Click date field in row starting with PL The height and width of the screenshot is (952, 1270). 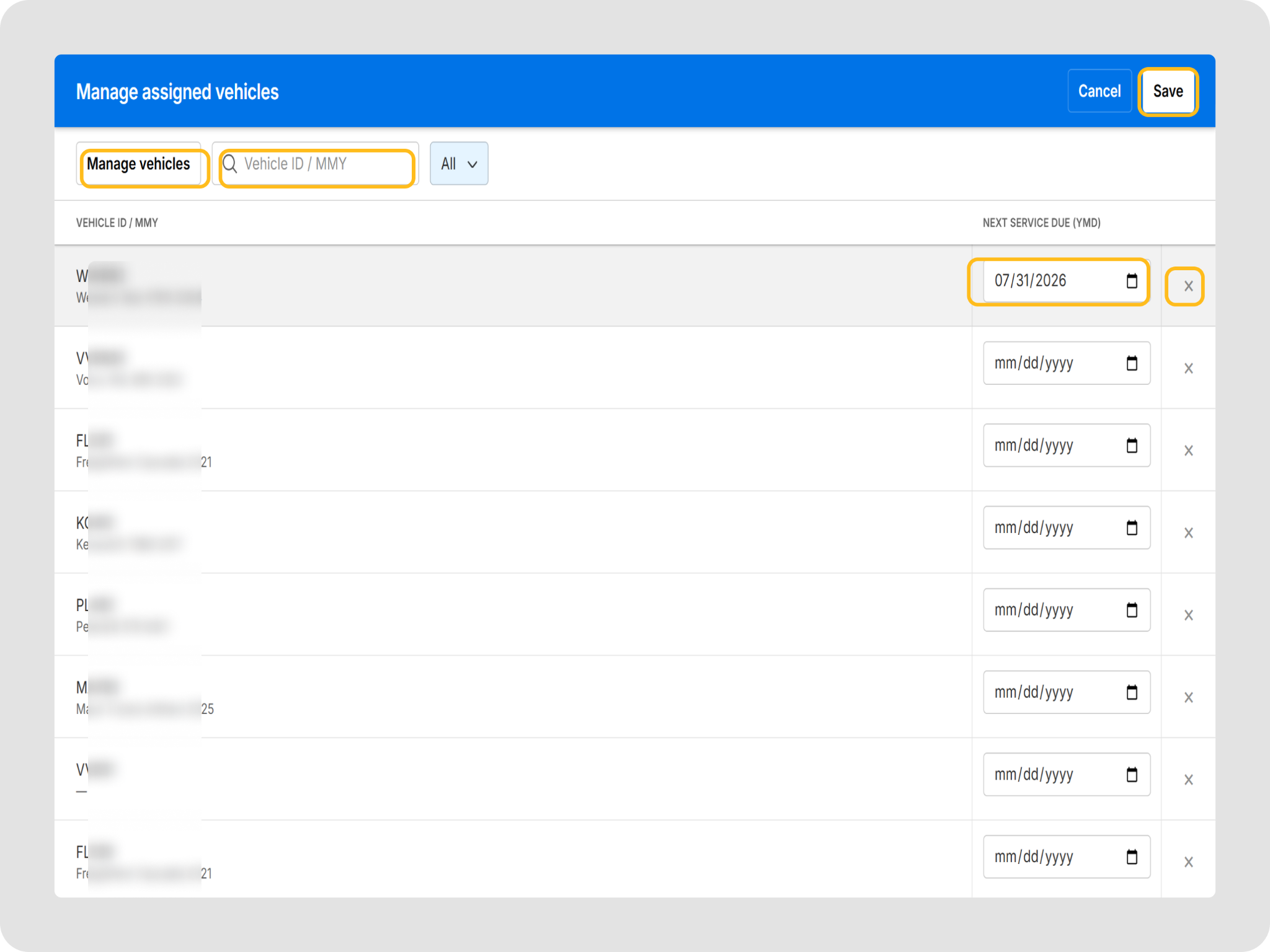coord(1067,610)
